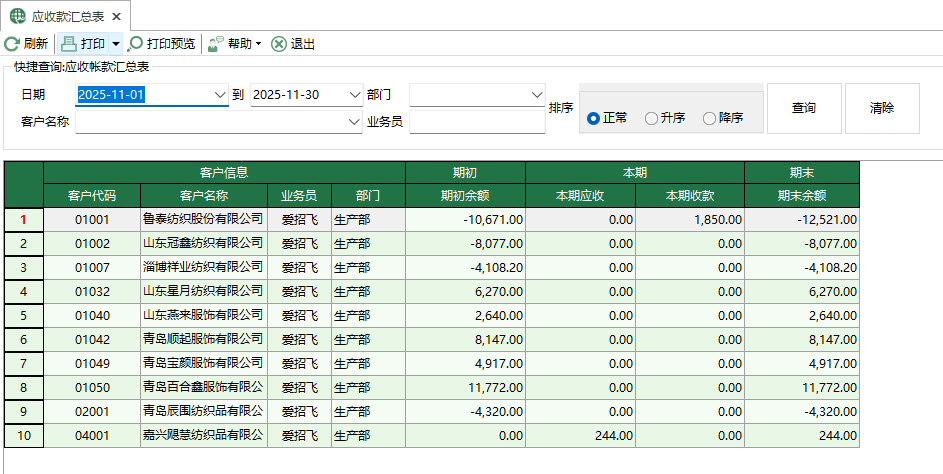
Task: Click the 业务员 salesperson input field
Action: click(x=477, y=122)
